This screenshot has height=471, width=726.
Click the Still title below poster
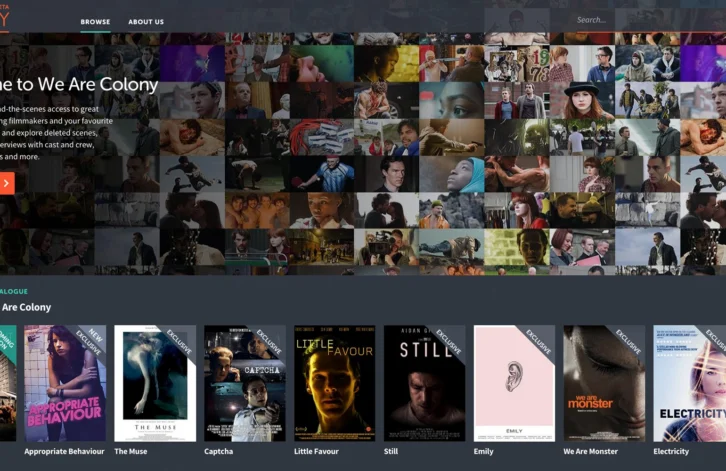393,452
